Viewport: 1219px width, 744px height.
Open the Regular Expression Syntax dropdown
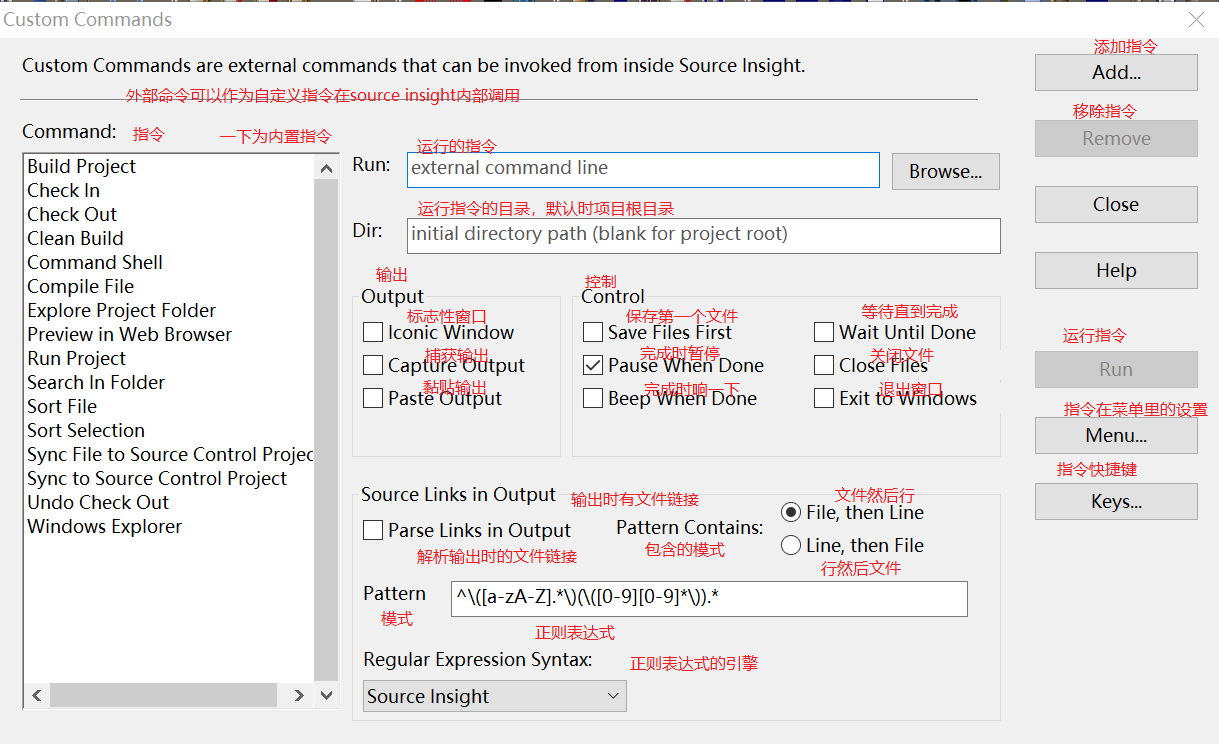coord(494,696)
